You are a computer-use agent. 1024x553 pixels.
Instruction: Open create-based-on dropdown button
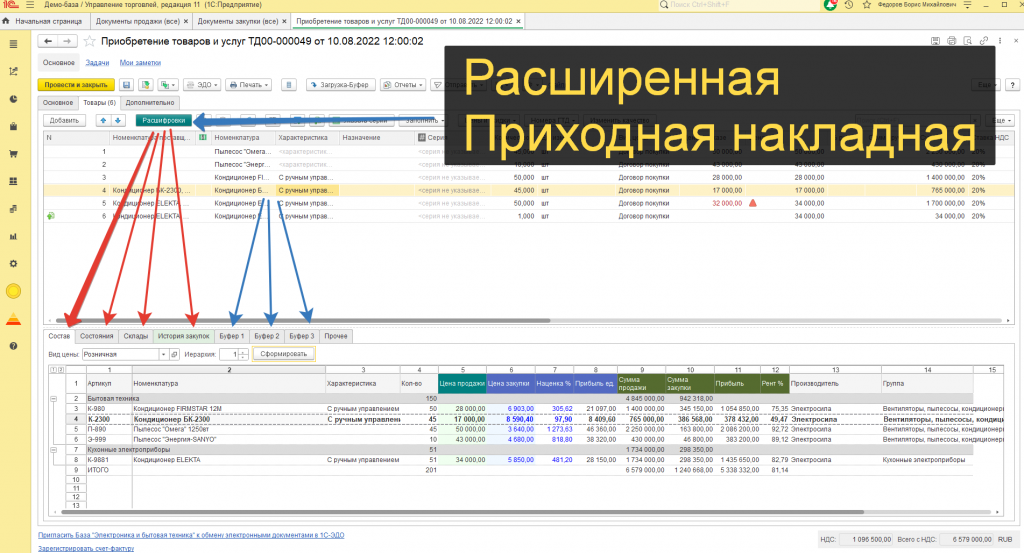[168, 85]
